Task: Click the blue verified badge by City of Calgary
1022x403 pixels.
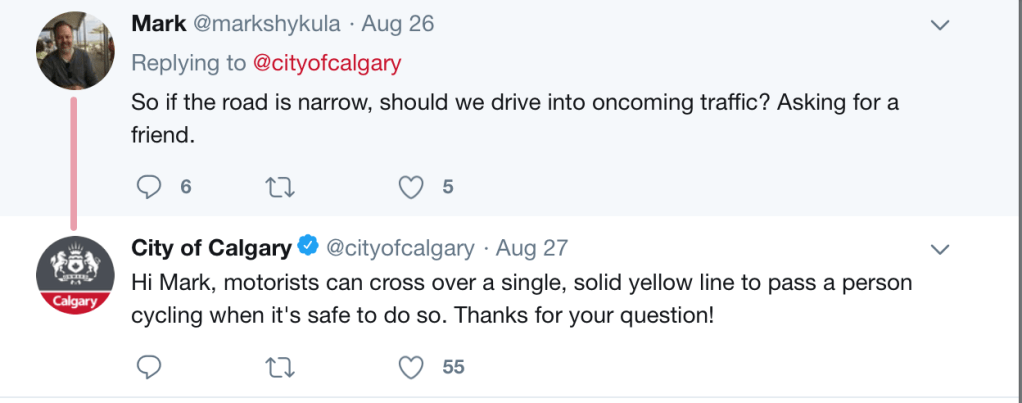Action: (309, 247)
